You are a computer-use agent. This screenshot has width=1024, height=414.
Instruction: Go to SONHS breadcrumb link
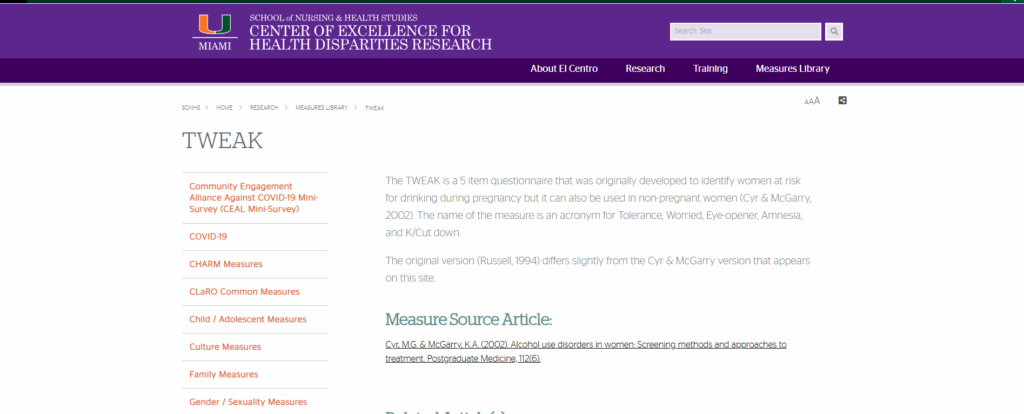tap(190, 108)
